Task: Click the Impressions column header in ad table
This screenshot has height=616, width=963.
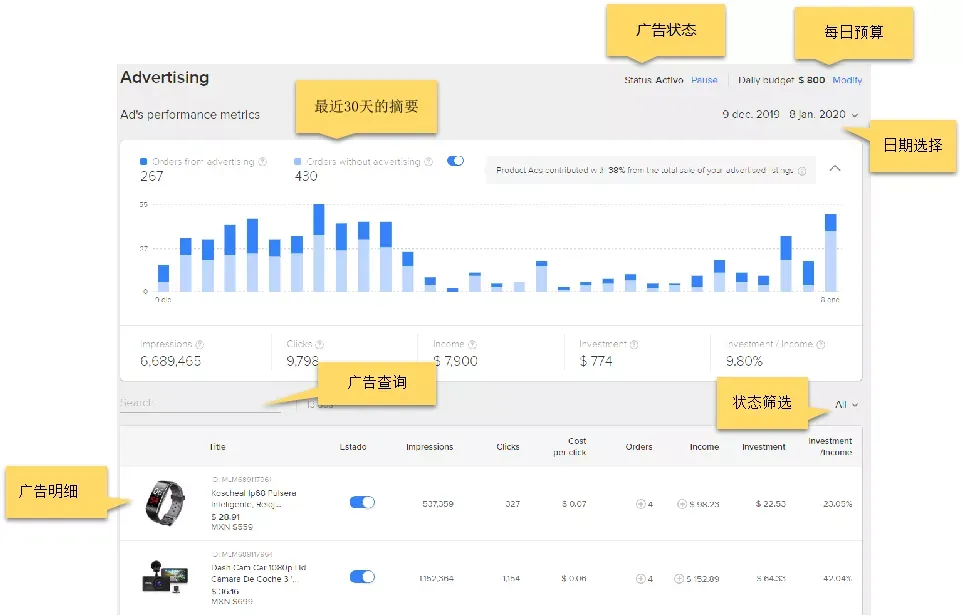Action: 429,447
